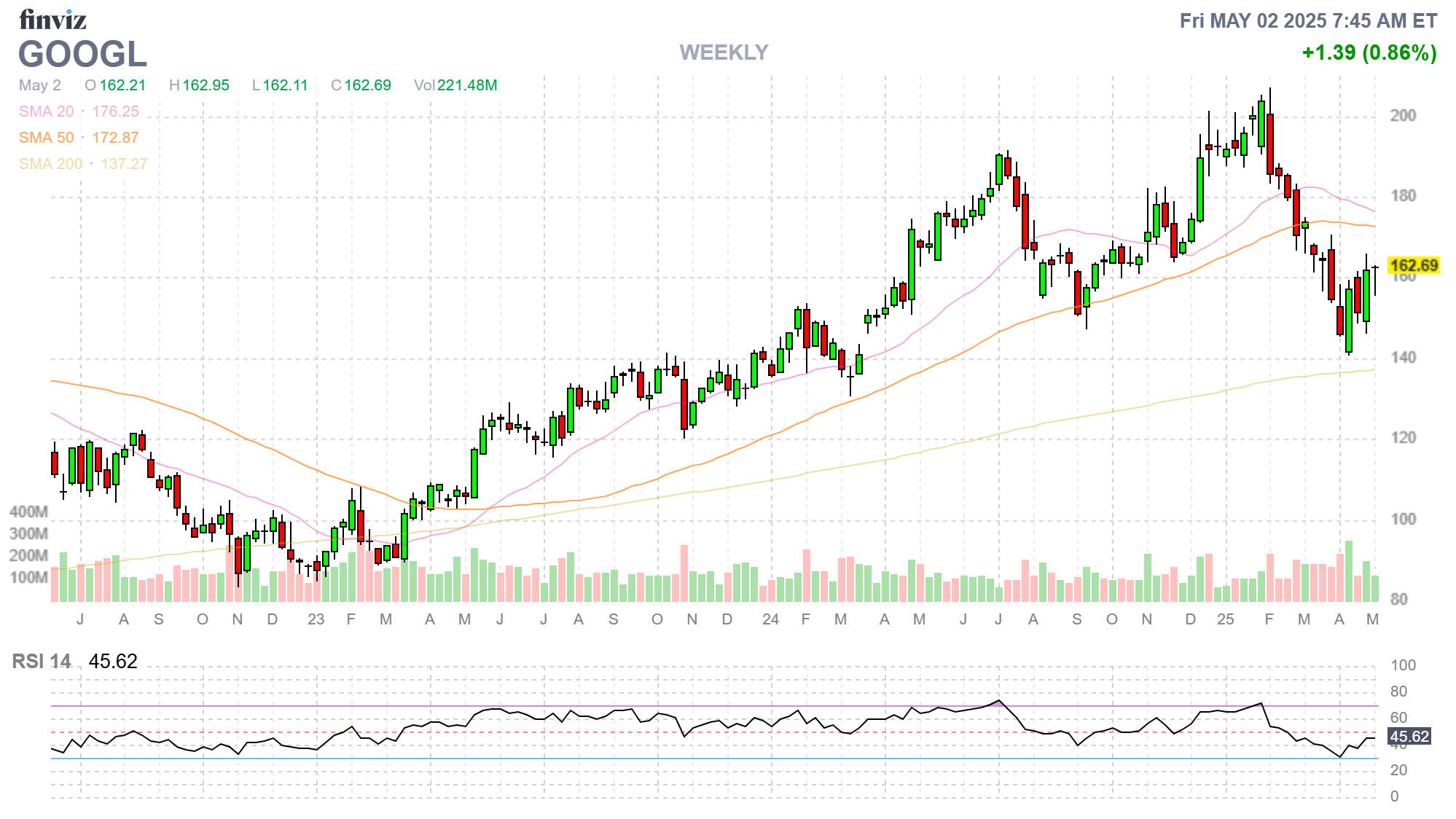Click the +1.39 (0.86%) change text
Image resolution: width=1456 pixels, height=819 pixels.
[1369, 52]
